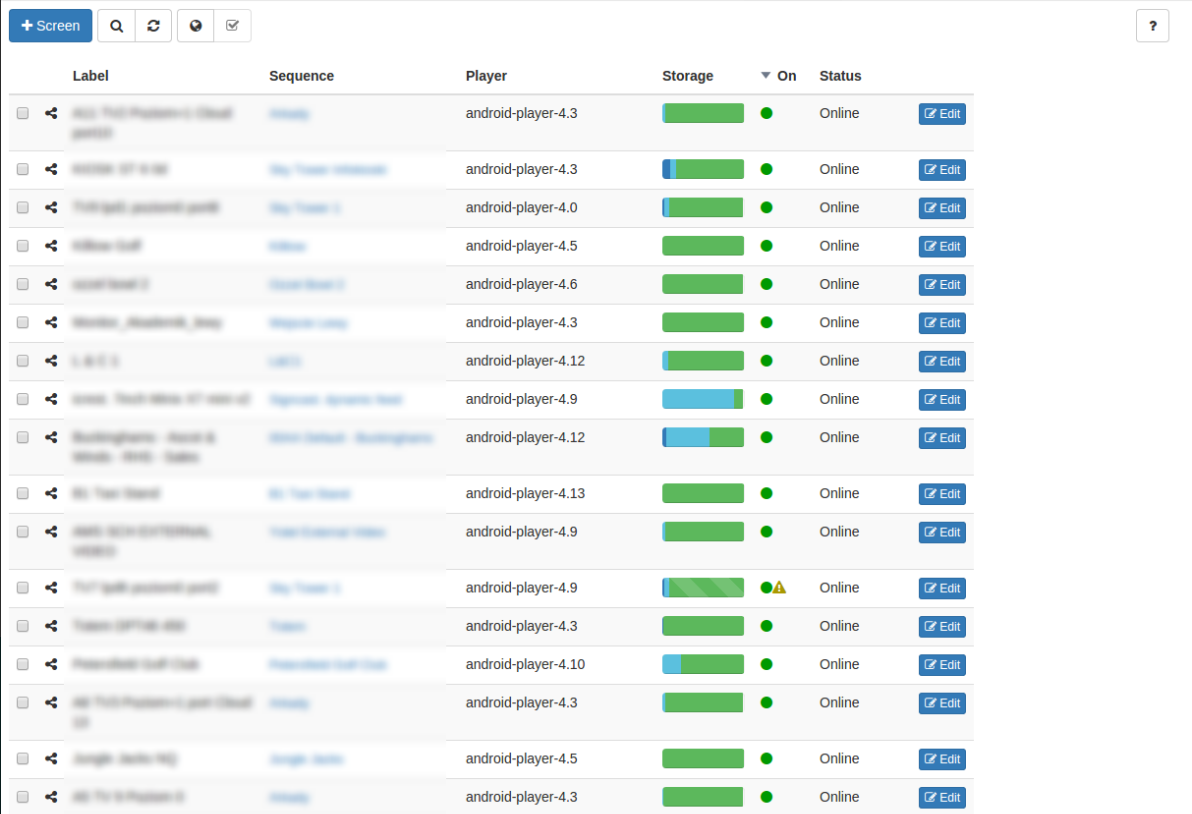Click storage bar in android-player-4.10 row
Image resolution: width=1192 pixels, height=814 pixels.
point(703,664)
